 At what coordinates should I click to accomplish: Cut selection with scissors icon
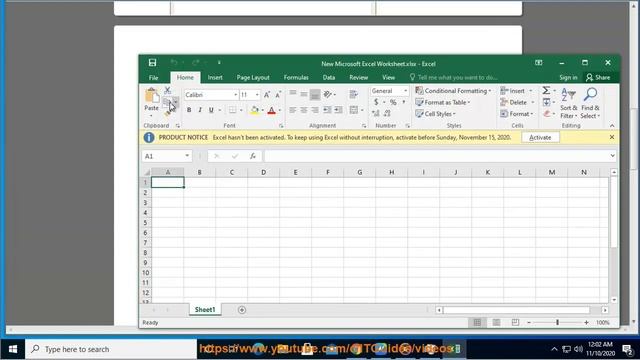(167, 91)
